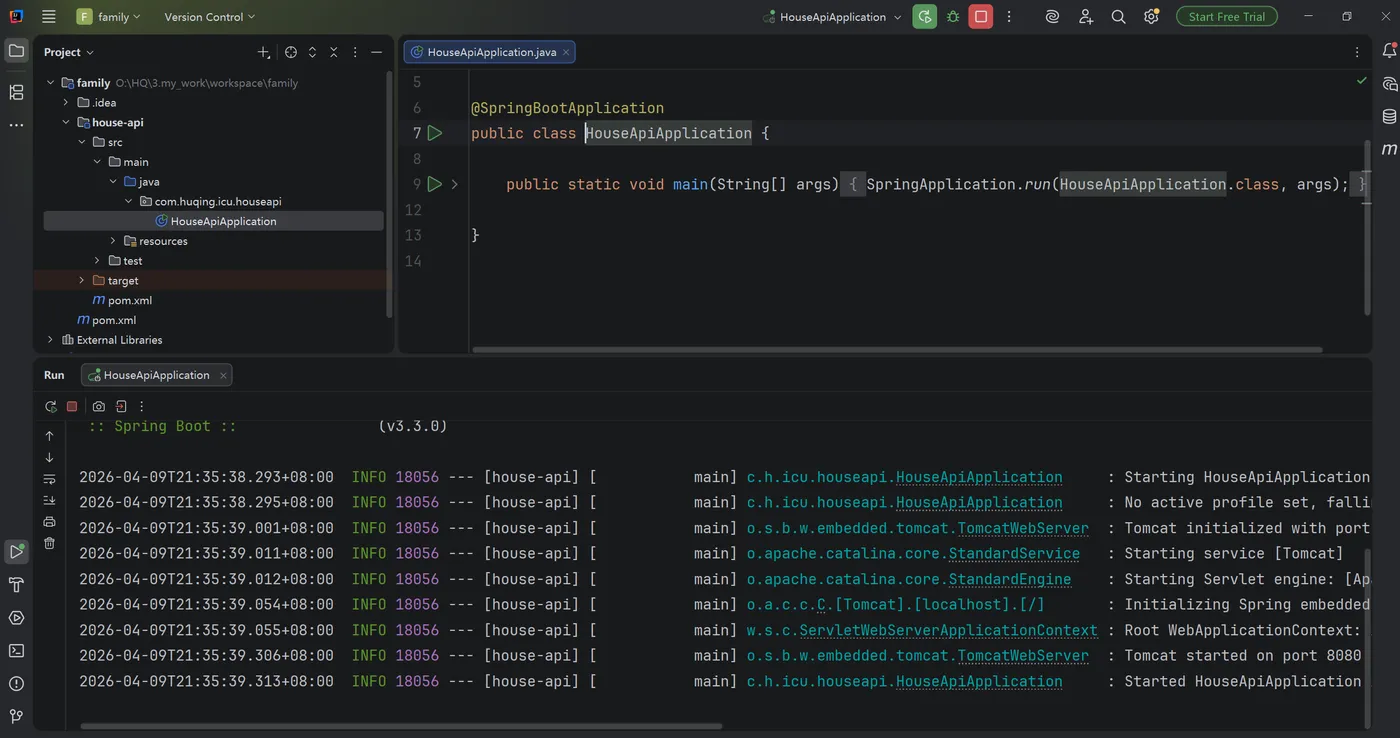
Task: Expand the target folder in project tree
Action: click(82, 281)
